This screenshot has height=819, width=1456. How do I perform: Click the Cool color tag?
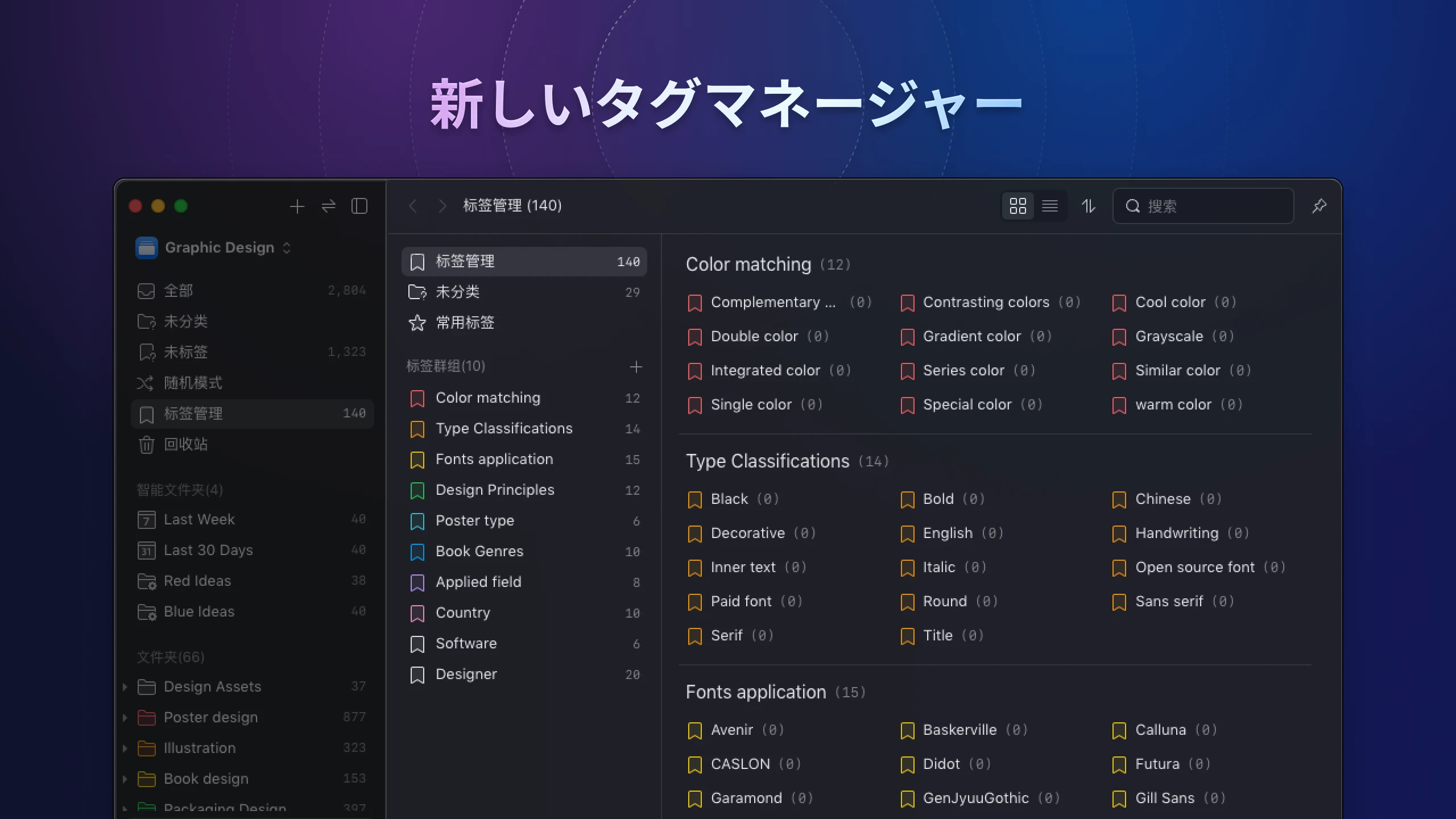click(1174, 303)
